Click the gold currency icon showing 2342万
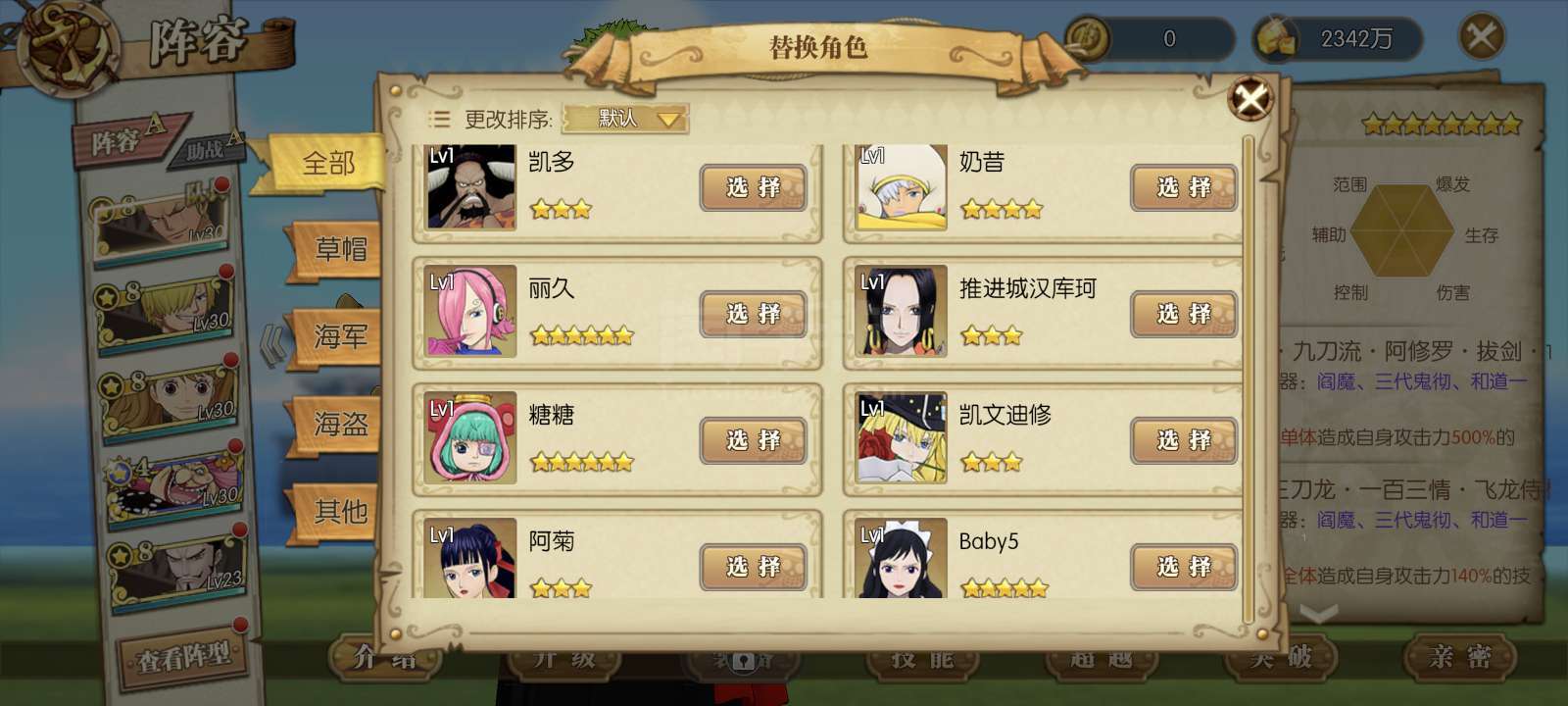The image size is (1568, 706). 1277,39
